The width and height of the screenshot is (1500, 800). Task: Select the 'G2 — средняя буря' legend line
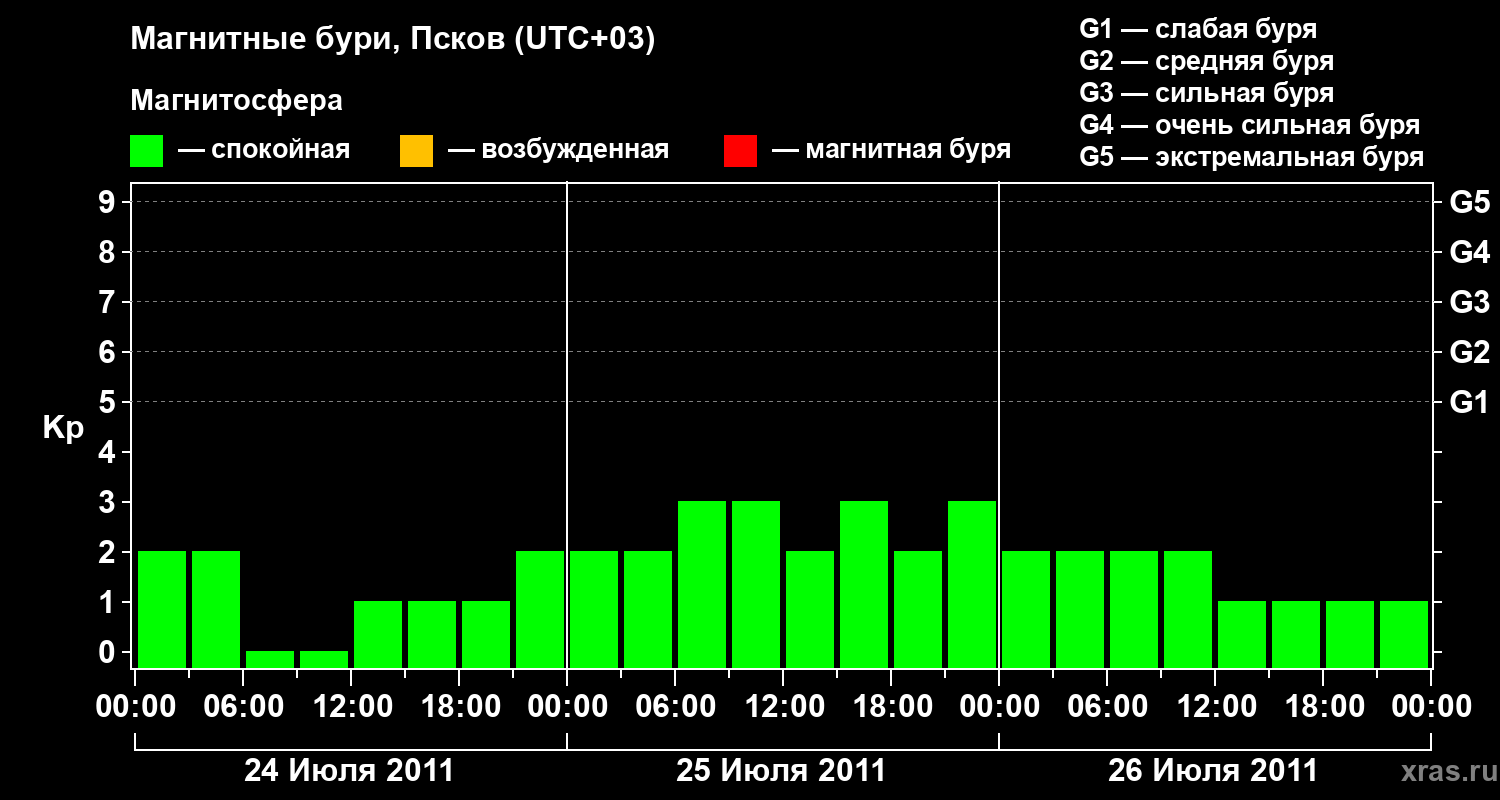point(1207,61)
